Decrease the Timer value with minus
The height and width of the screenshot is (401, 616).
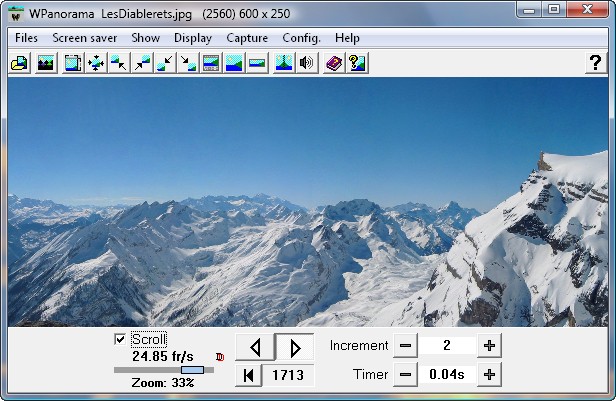405,375
